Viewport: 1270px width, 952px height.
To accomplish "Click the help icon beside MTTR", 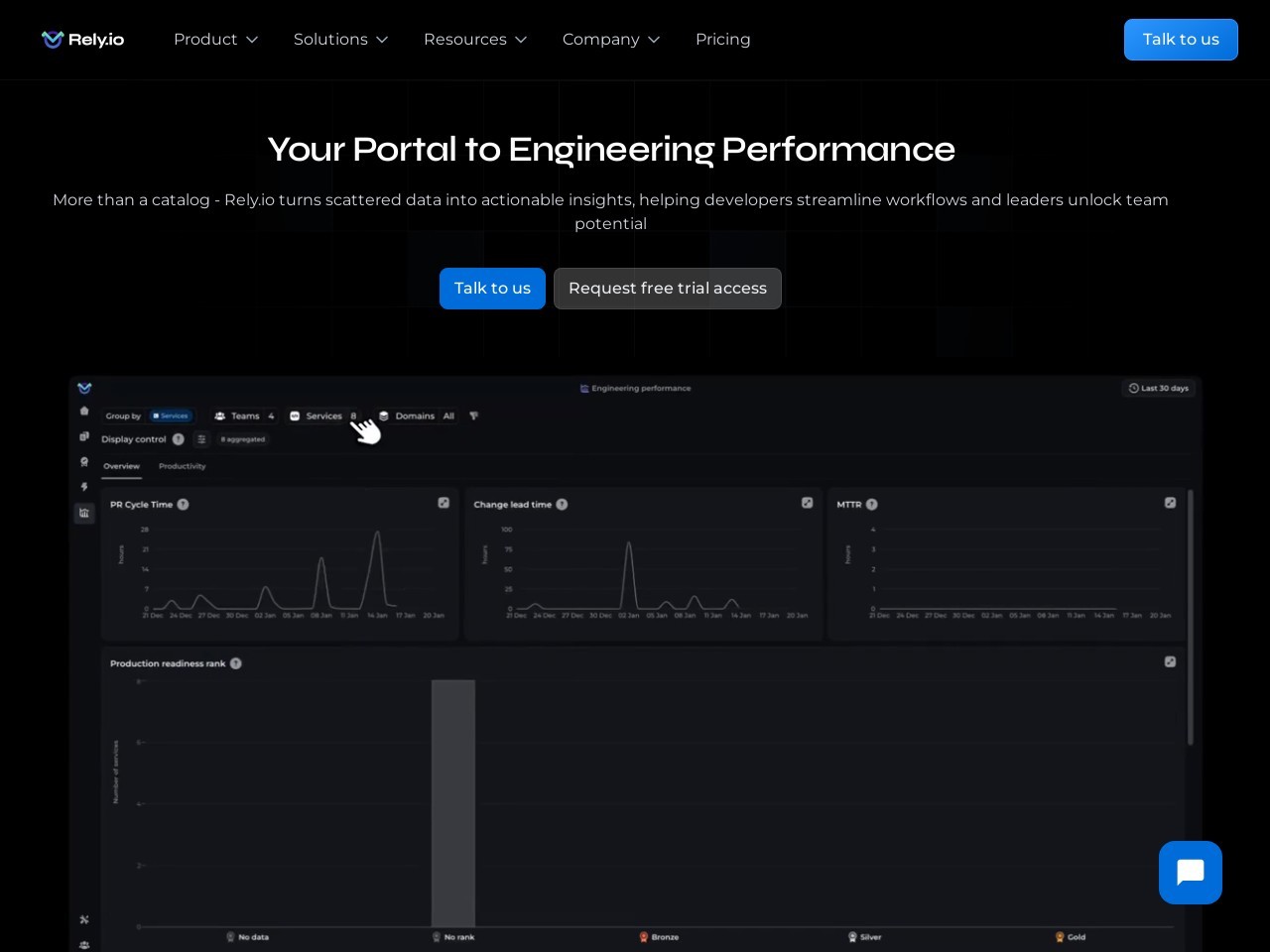I will point(872,505).
